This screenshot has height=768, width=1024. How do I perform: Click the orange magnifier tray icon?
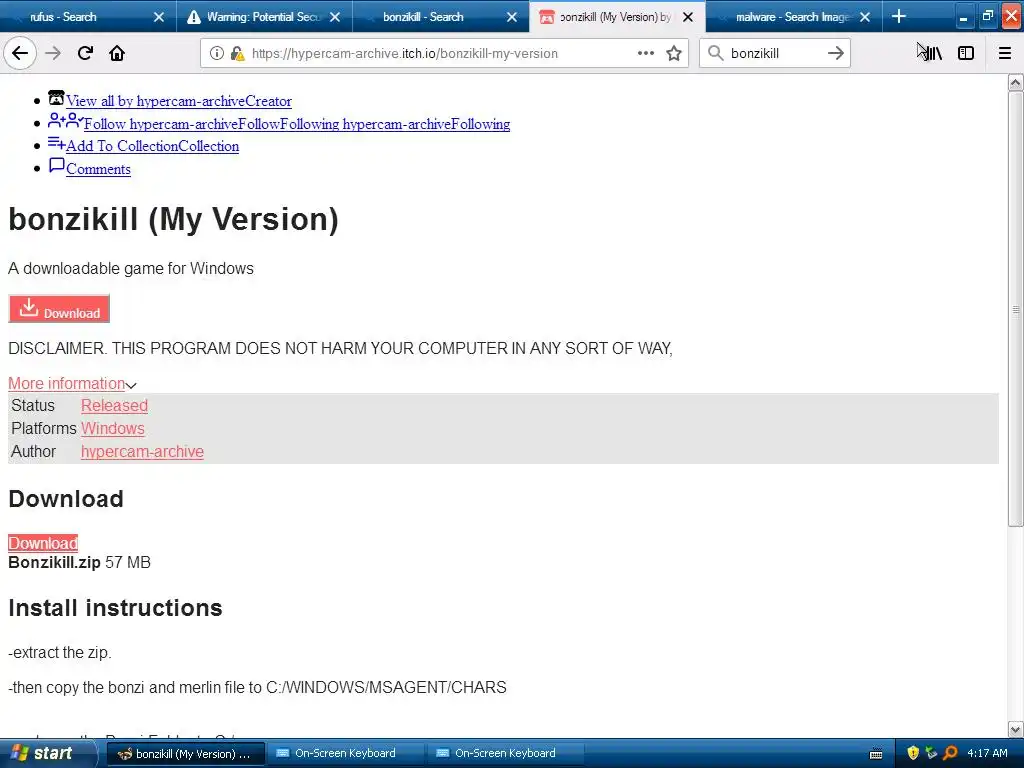pos(950,753)
